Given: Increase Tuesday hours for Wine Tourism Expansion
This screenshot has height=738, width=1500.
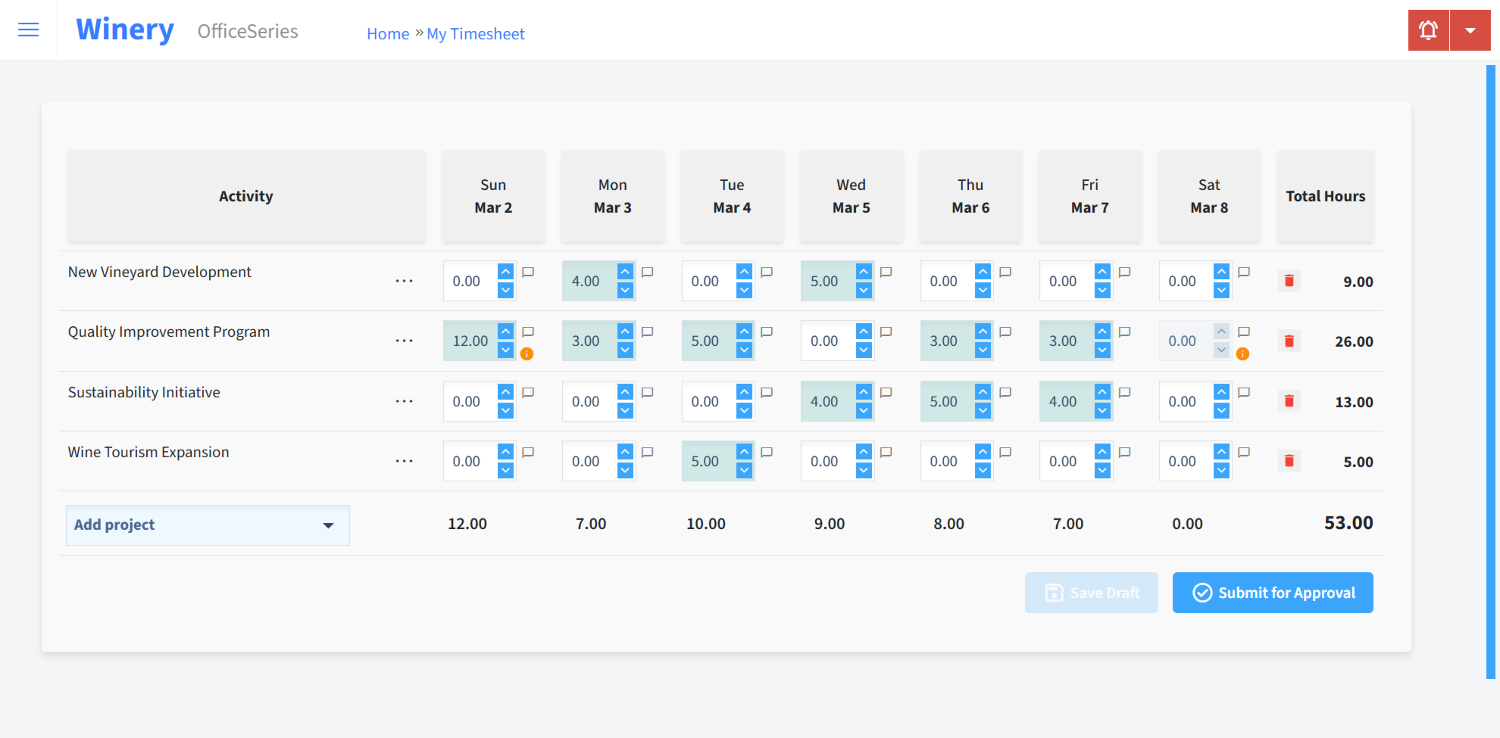Looking at the screenshot, I should pyautogui.click(x=744, y=452).
